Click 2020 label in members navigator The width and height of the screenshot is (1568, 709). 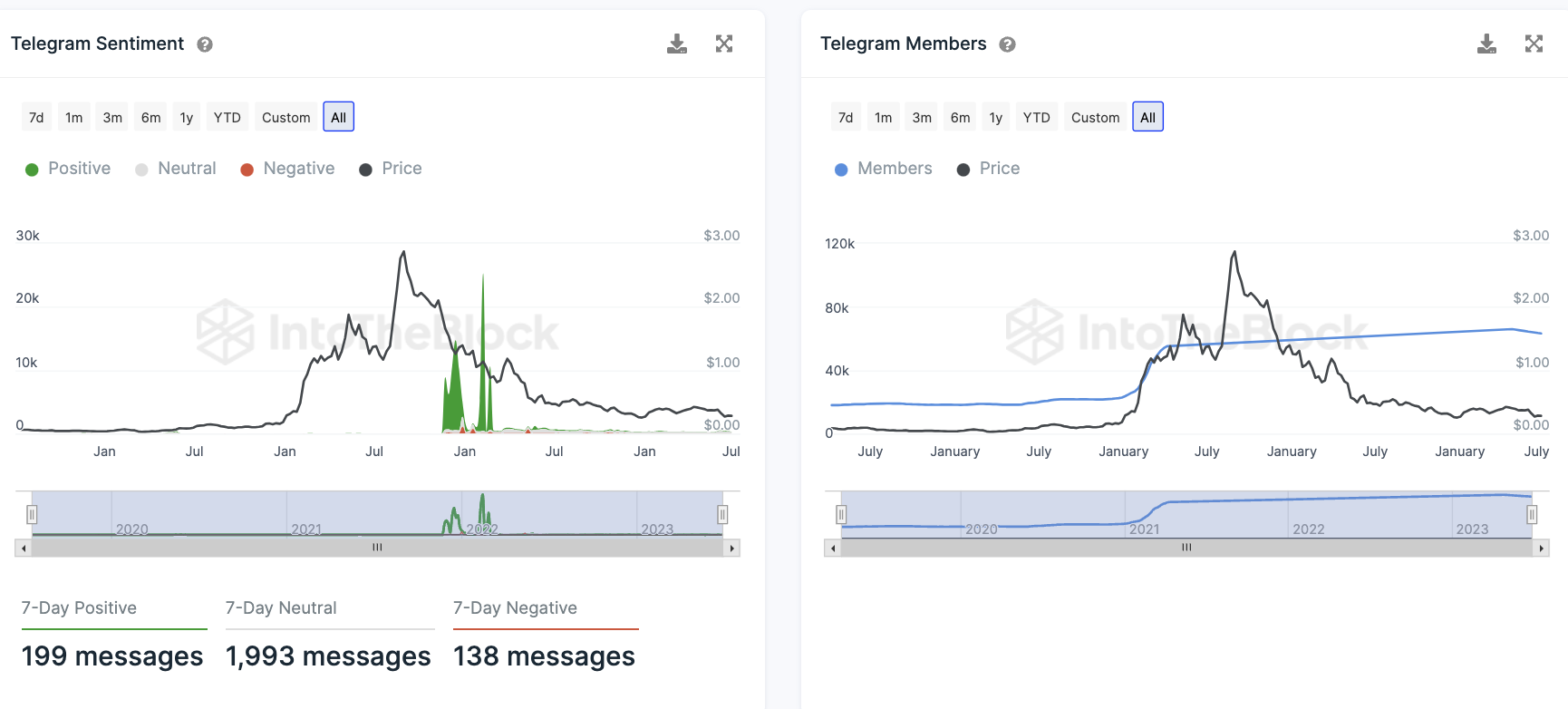point(982,529)
